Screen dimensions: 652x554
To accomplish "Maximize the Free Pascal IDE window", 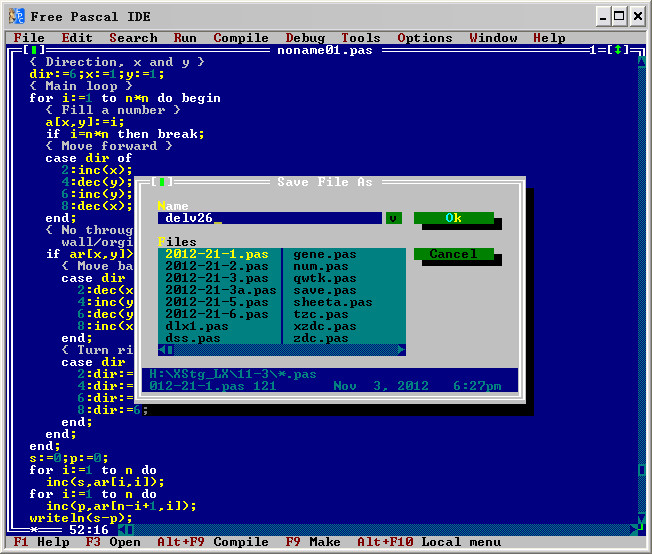I will coord(619,17).
